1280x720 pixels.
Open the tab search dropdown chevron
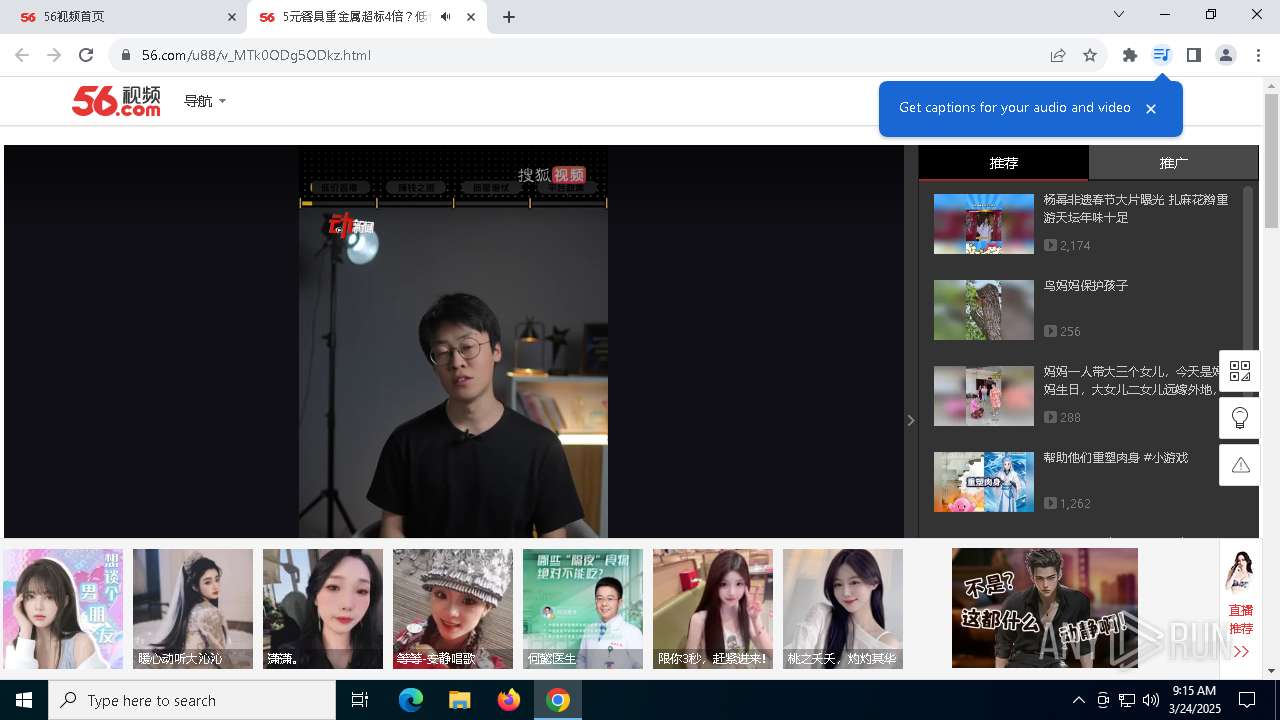1119,14
